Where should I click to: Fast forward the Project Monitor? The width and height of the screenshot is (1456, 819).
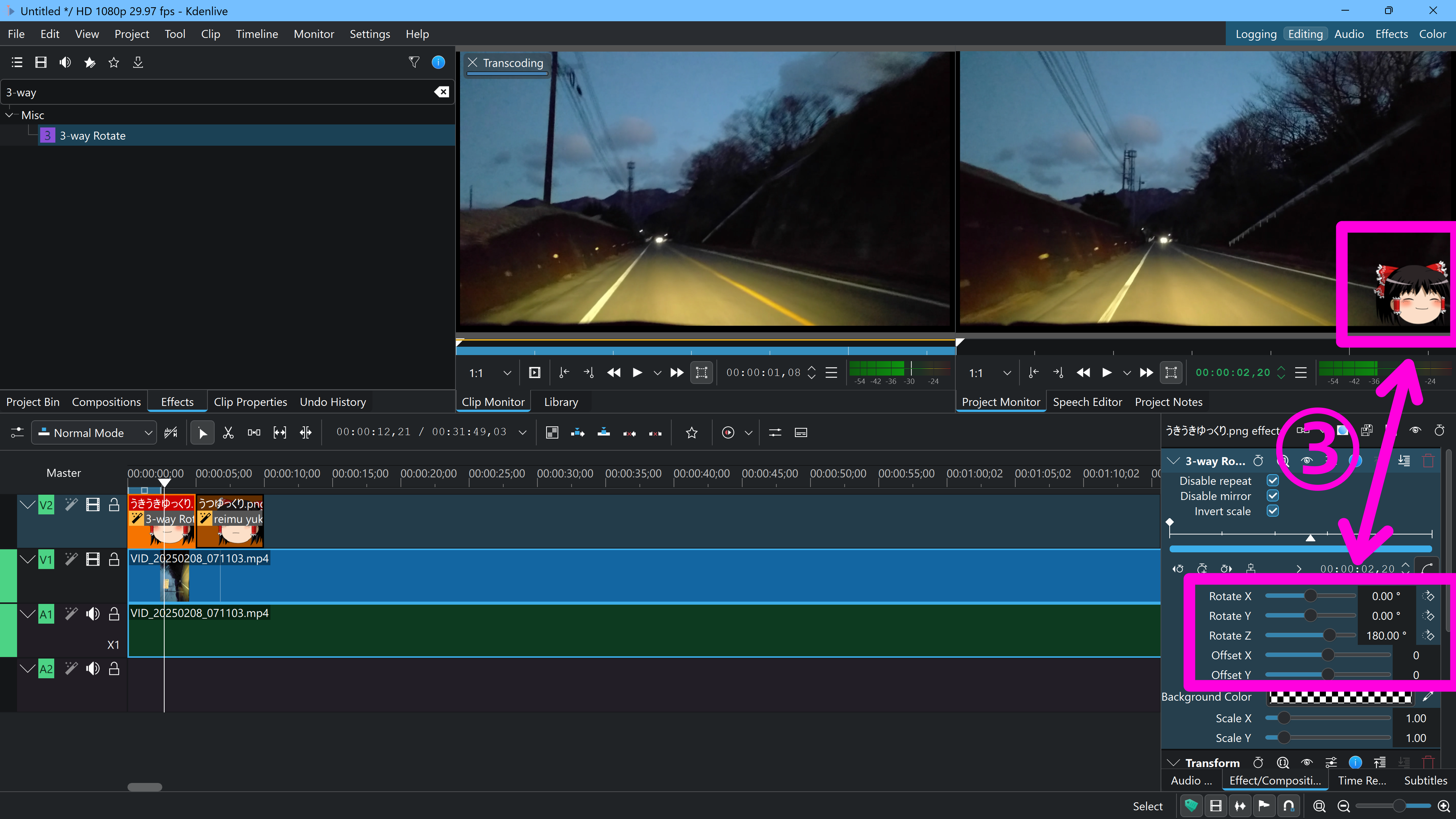coord(1146,373)
